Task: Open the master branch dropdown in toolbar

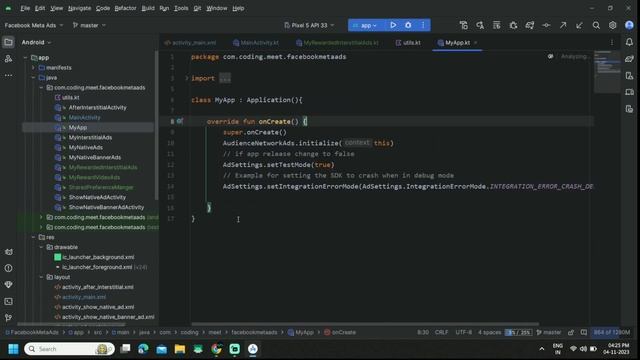Action: click(x=89, y=25)
